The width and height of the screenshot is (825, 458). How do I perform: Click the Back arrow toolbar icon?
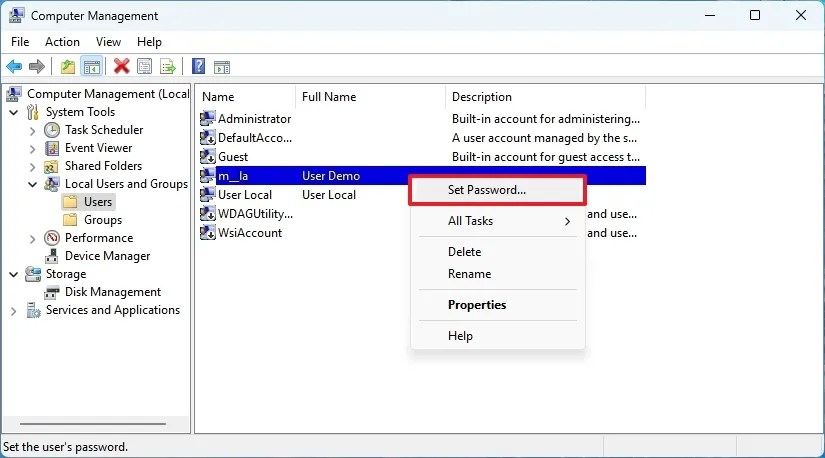point(14,67)
